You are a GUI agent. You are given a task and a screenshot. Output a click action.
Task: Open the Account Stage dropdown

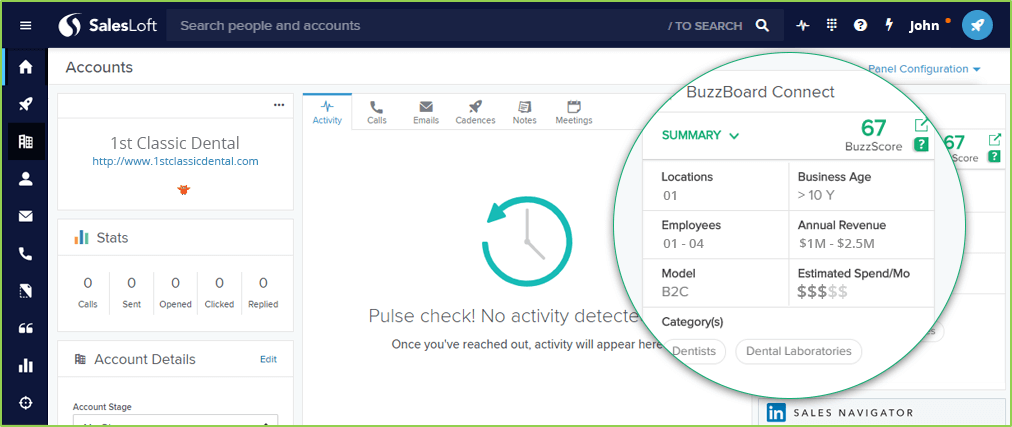click(175, 420)
